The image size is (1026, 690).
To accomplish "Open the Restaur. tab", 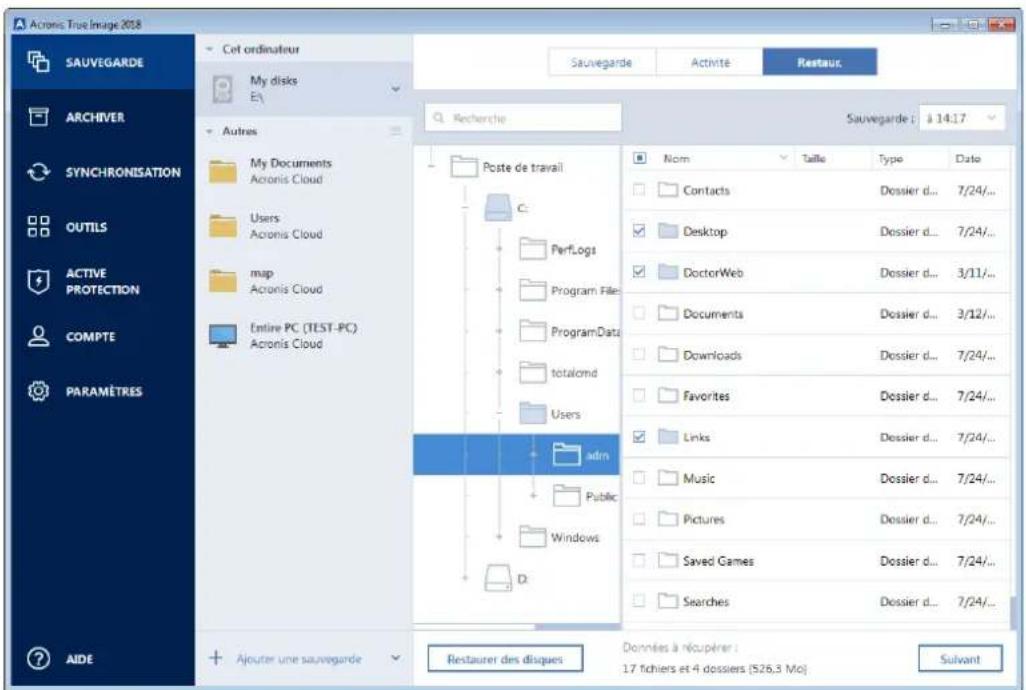I will click(819, 62).
